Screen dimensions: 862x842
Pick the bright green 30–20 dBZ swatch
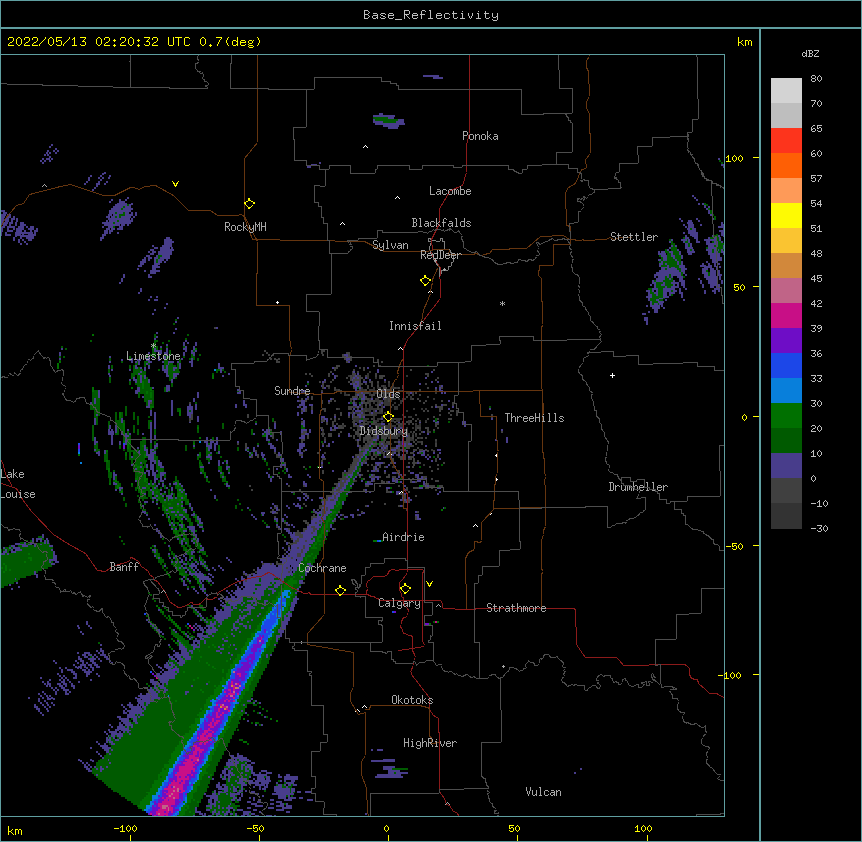786,416
